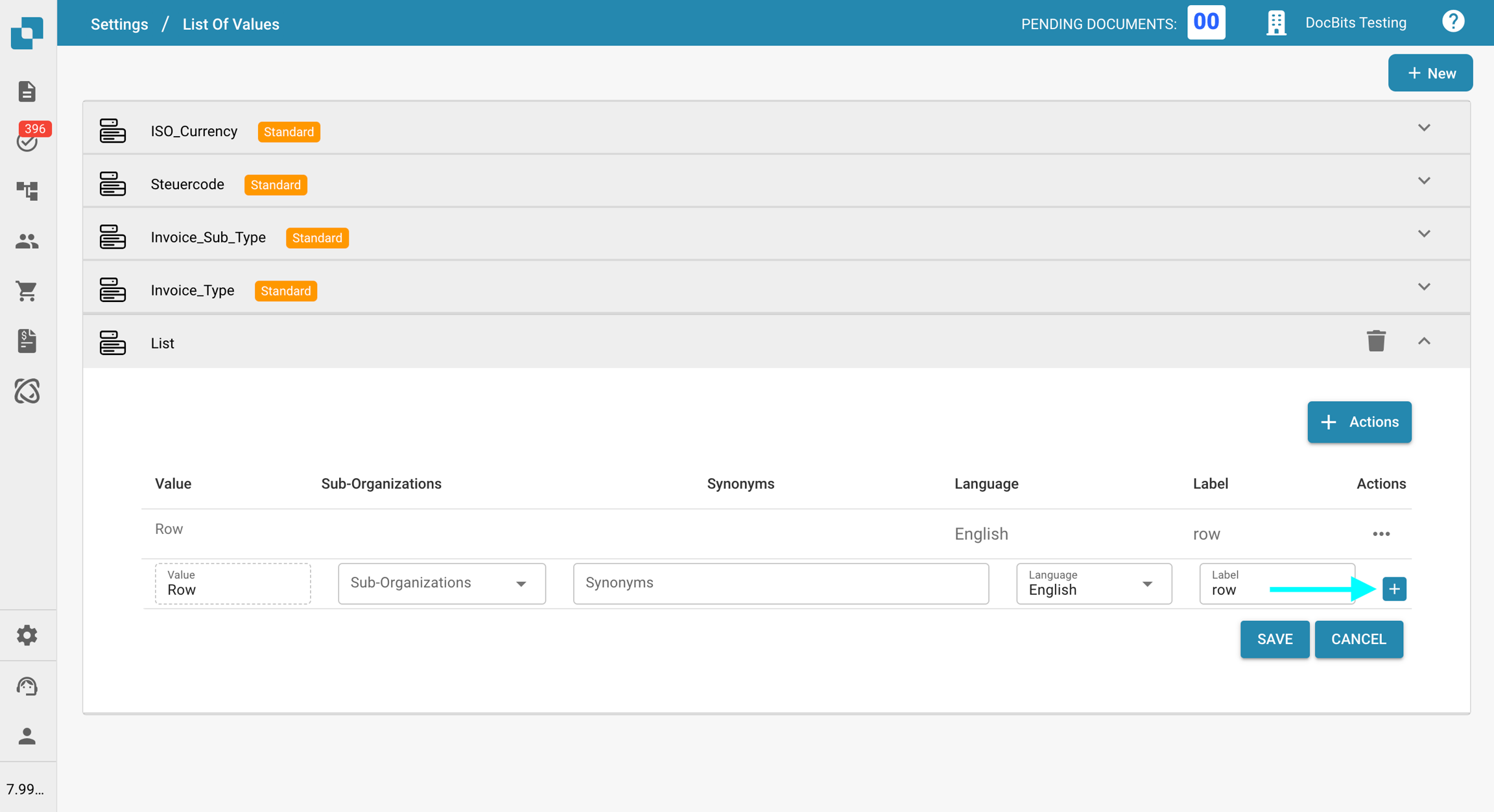Expand the ISO_Currency list
Image resolution: width=1494 pixels, height=812 pixels.
click(1423, 128)
